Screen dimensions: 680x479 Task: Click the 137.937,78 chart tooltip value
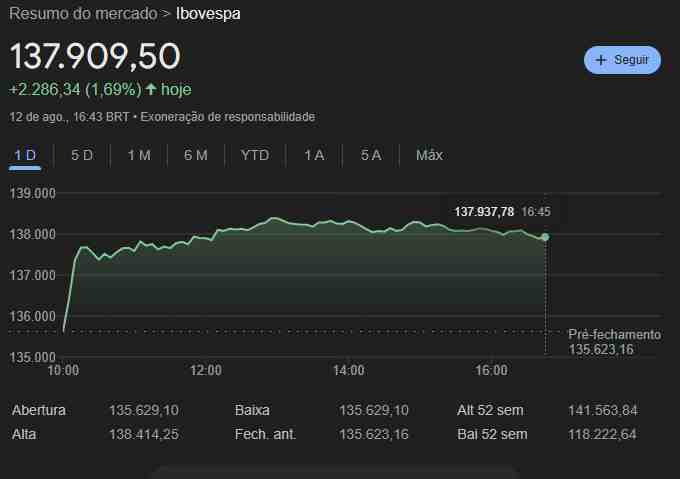(x=484, y=212)
